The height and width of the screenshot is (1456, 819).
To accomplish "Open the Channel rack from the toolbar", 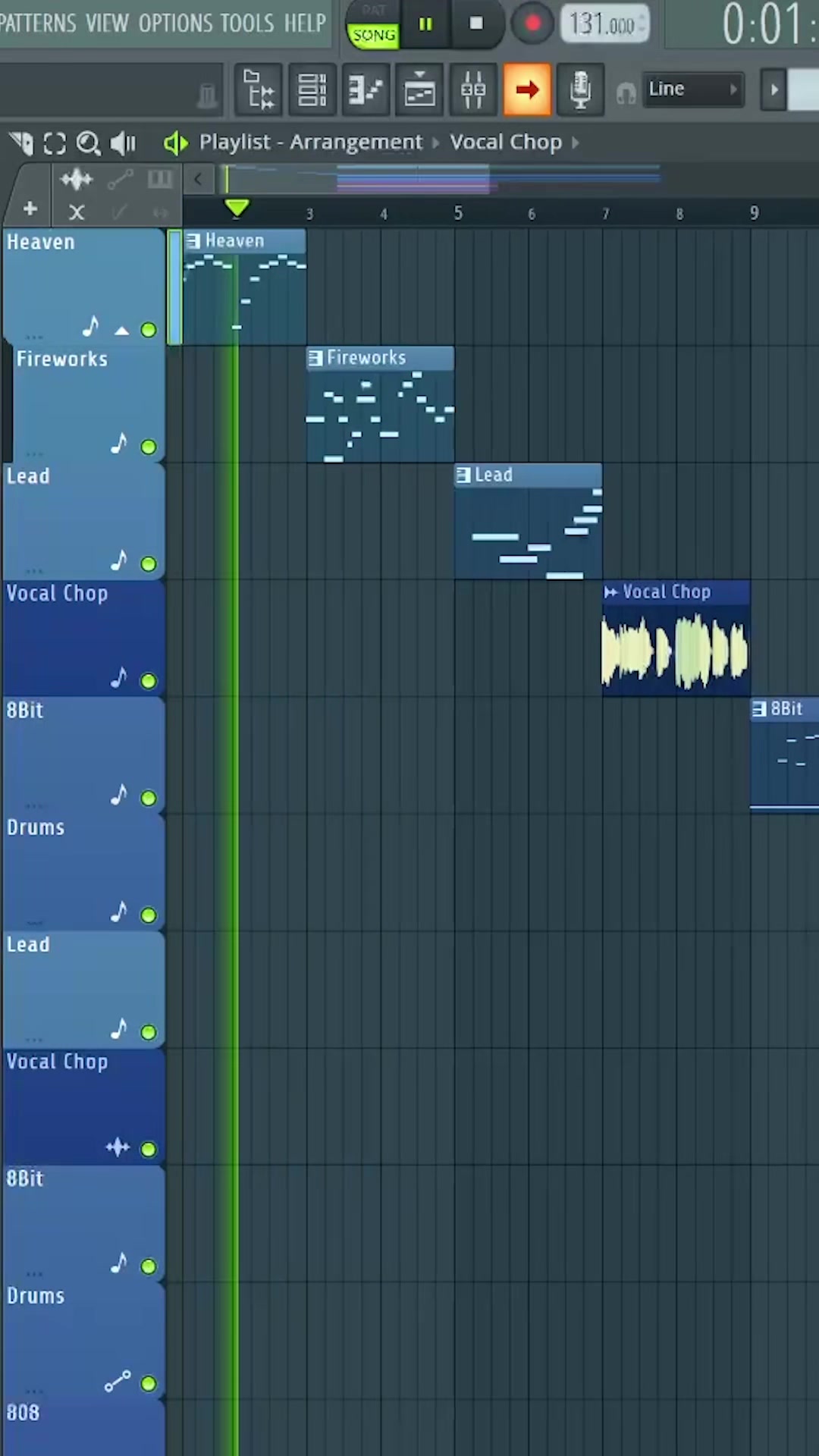I will pos(312,90).
